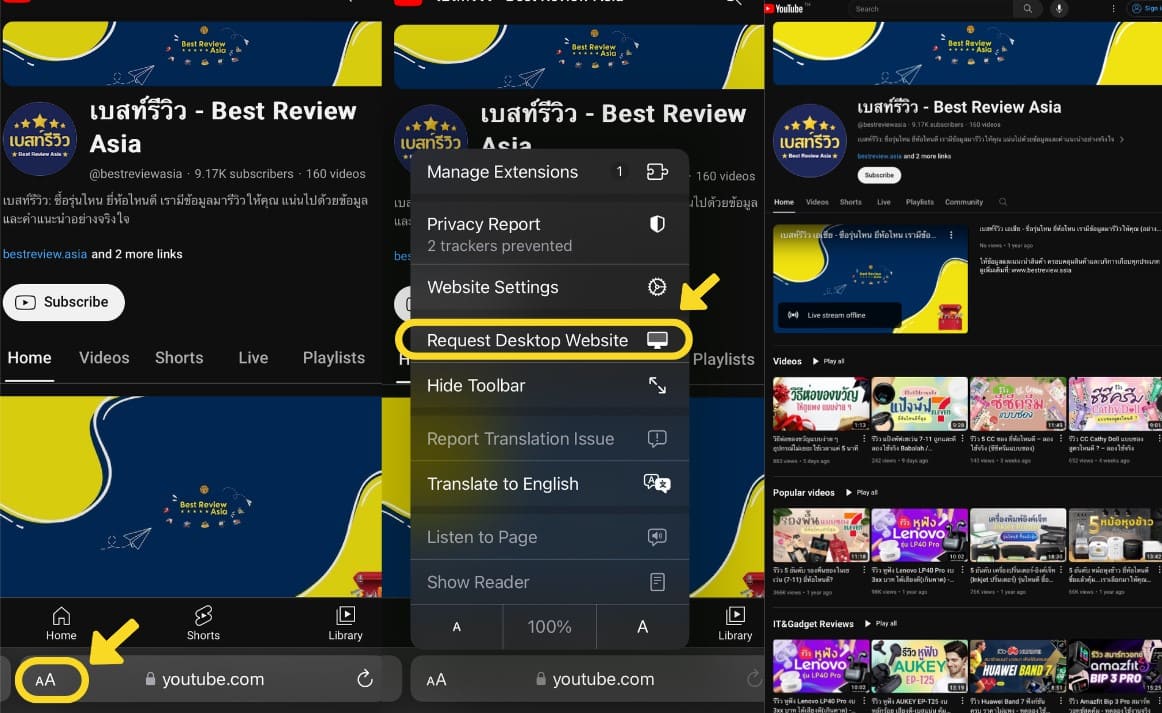Expand the channel description chevron in desktop view
1162x713 pixels.
(x=1122, y=139)
